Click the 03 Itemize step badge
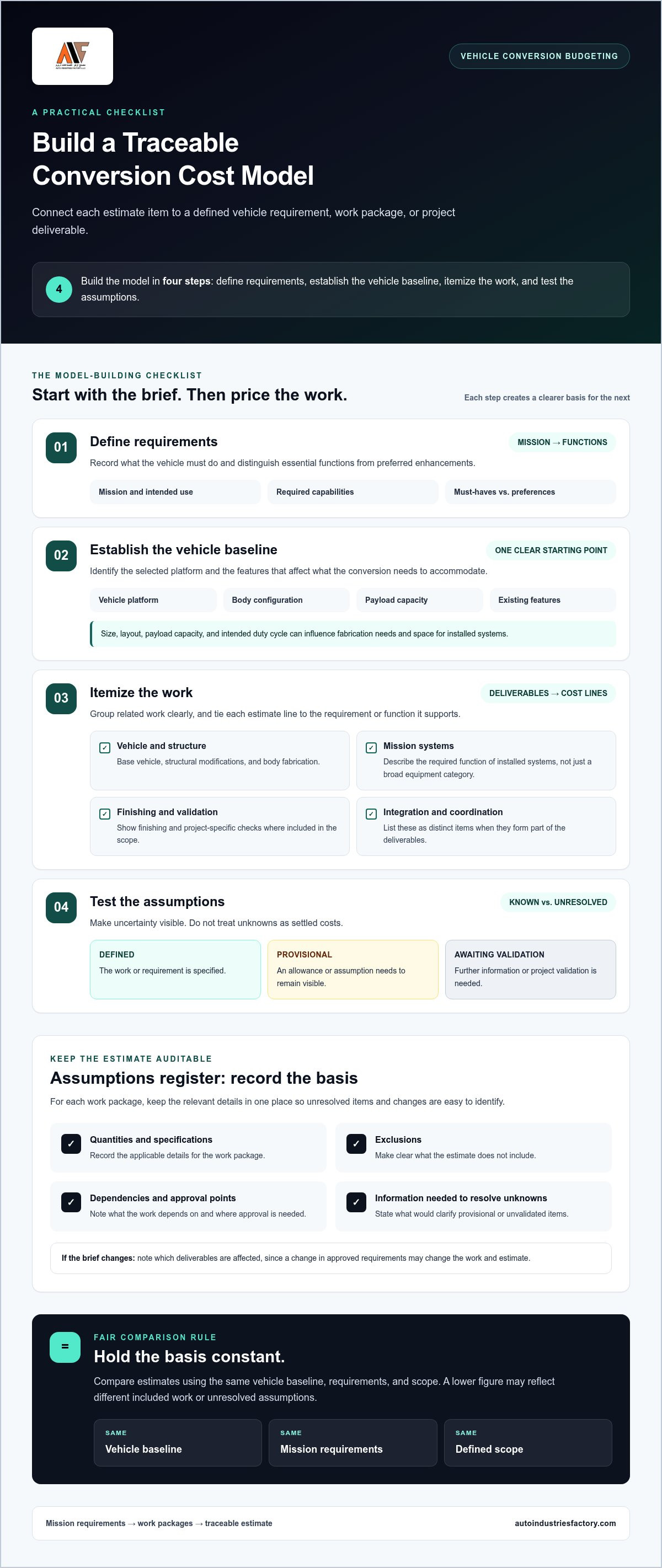This screenshot has width=662, height=1568. pos(61,698)
